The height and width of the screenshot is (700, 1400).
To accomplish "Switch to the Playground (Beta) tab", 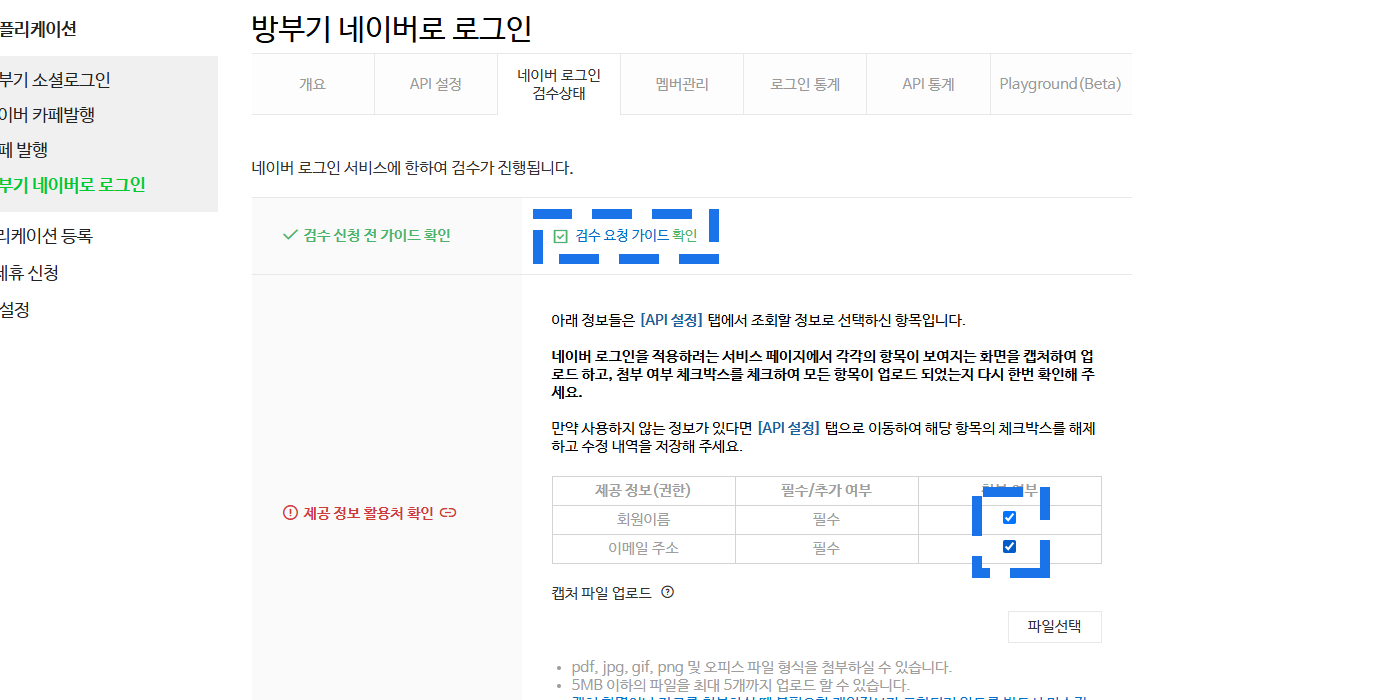I will [x=1060, y=84].
